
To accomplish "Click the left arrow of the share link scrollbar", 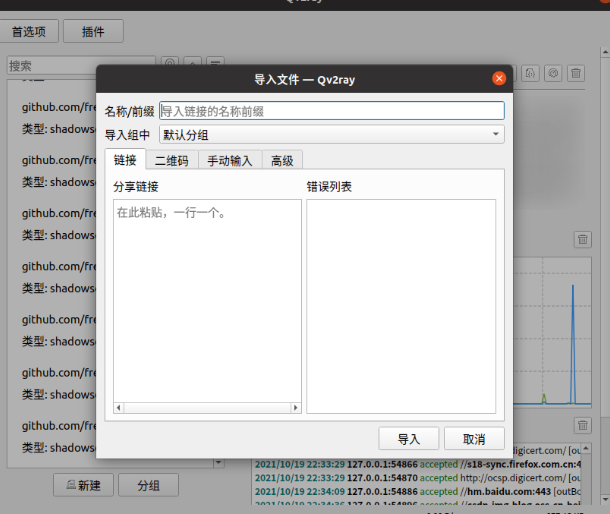I will pos(119,408).
